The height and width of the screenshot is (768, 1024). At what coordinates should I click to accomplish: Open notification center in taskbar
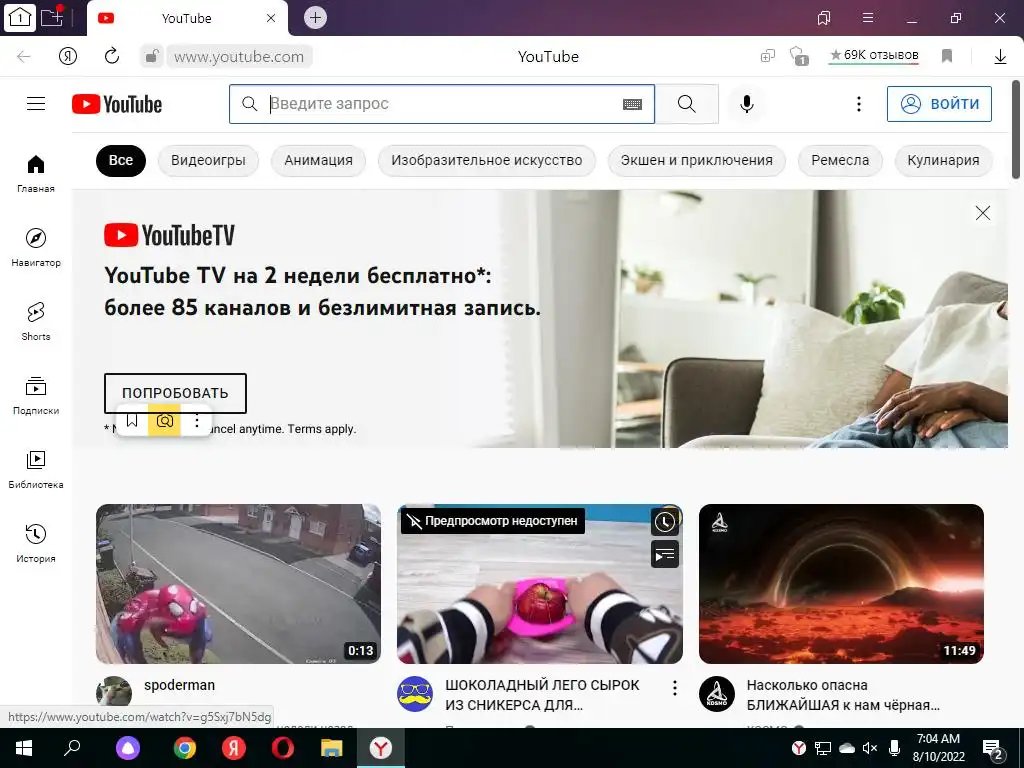(993, 749)
